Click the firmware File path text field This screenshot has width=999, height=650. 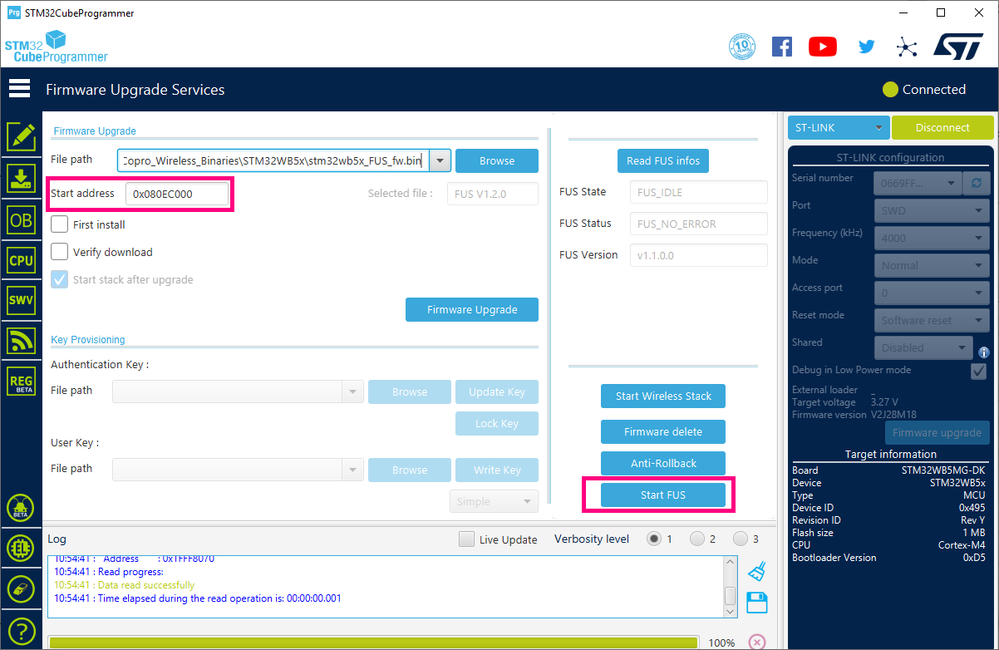coord(273,161)
